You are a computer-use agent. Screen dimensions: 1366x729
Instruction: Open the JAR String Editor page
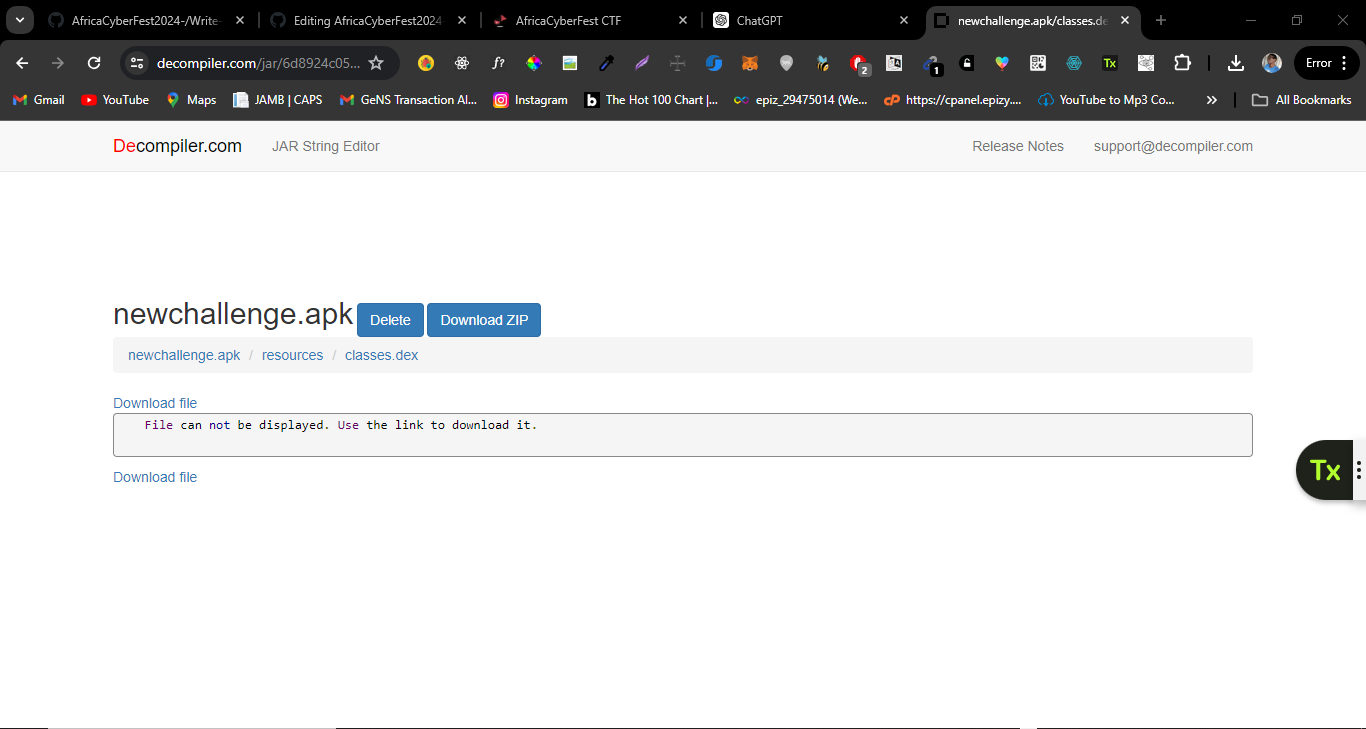pos(325,146)
